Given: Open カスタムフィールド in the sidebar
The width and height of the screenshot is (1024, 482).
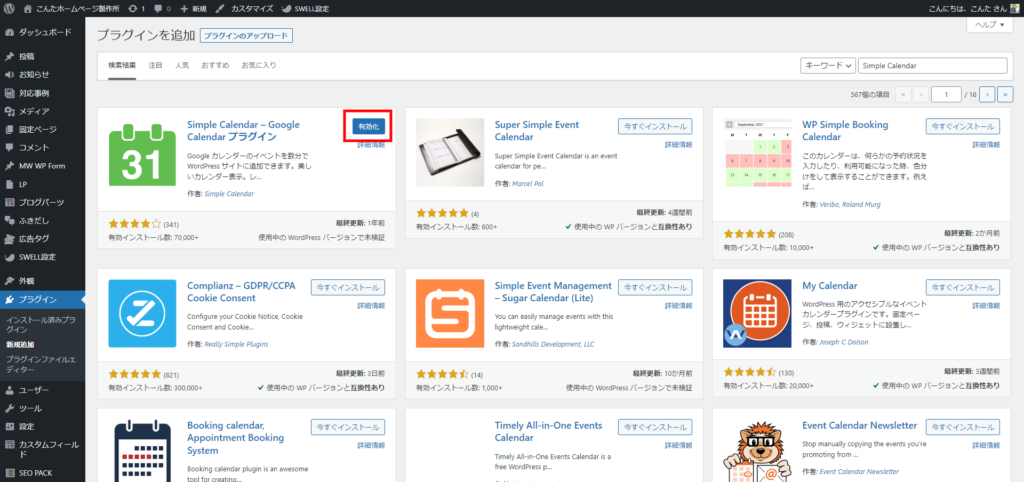Looking at the screenshot, I should pyautogui.click(x=42, y=449).
